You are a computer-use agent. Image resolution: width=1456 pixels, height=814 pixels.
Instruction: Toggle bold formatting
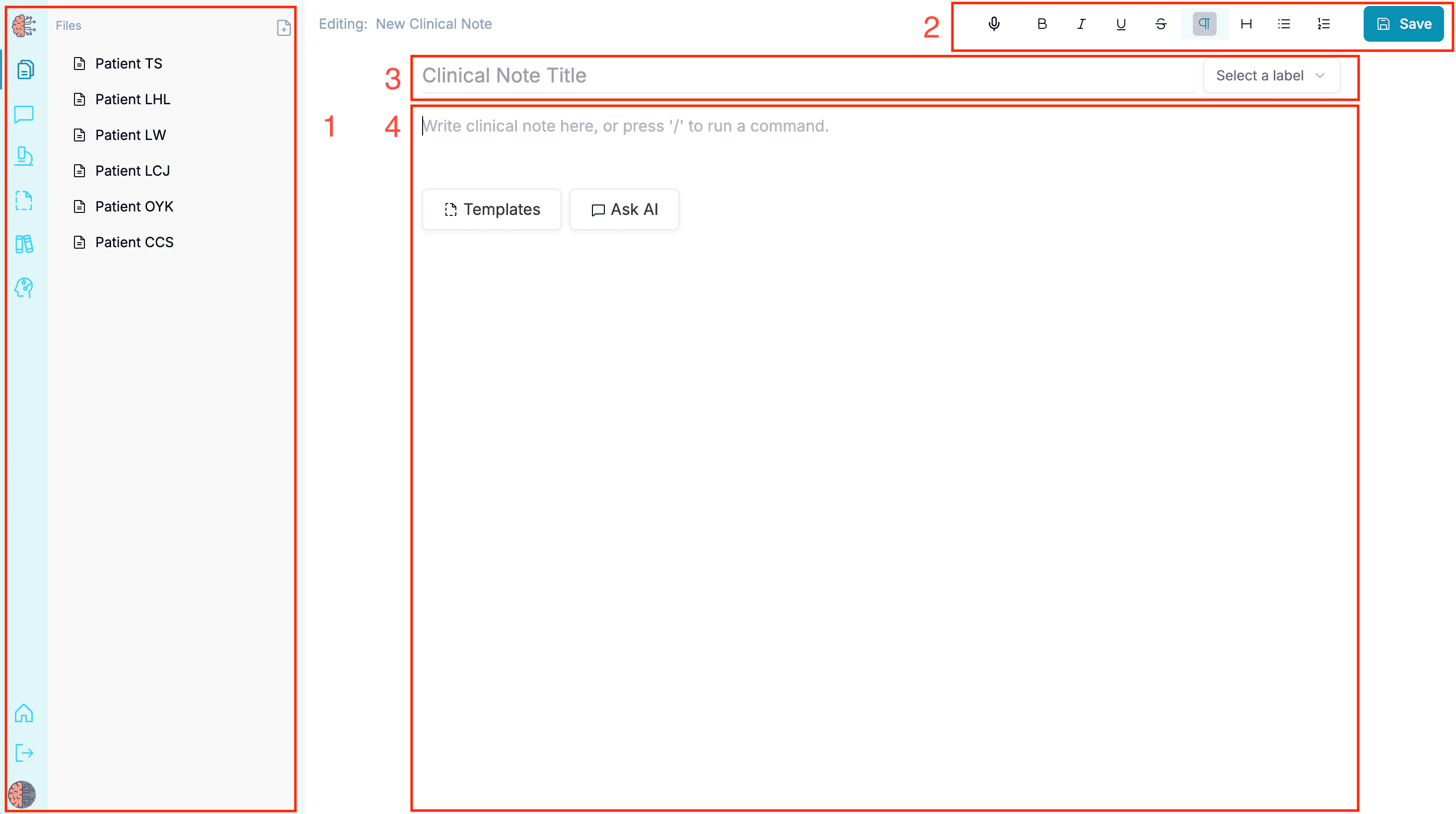tap(1042, 24)
